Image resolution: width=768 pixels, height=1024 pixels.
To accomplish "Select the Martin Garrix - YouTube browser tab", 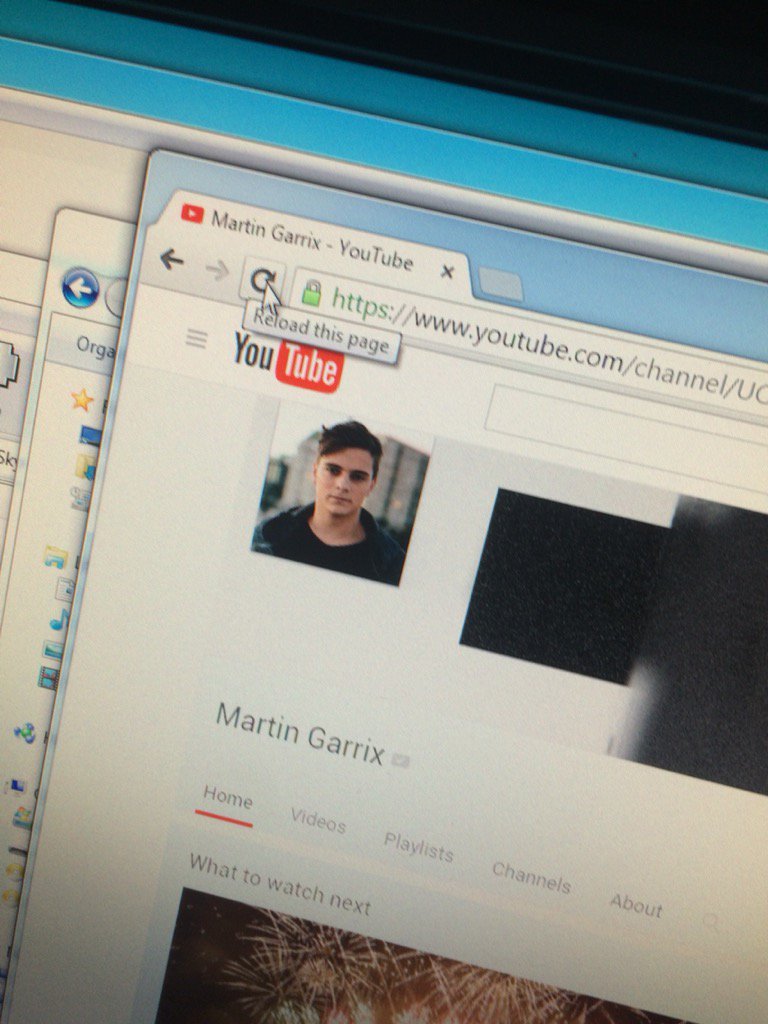I will (313, 240).
